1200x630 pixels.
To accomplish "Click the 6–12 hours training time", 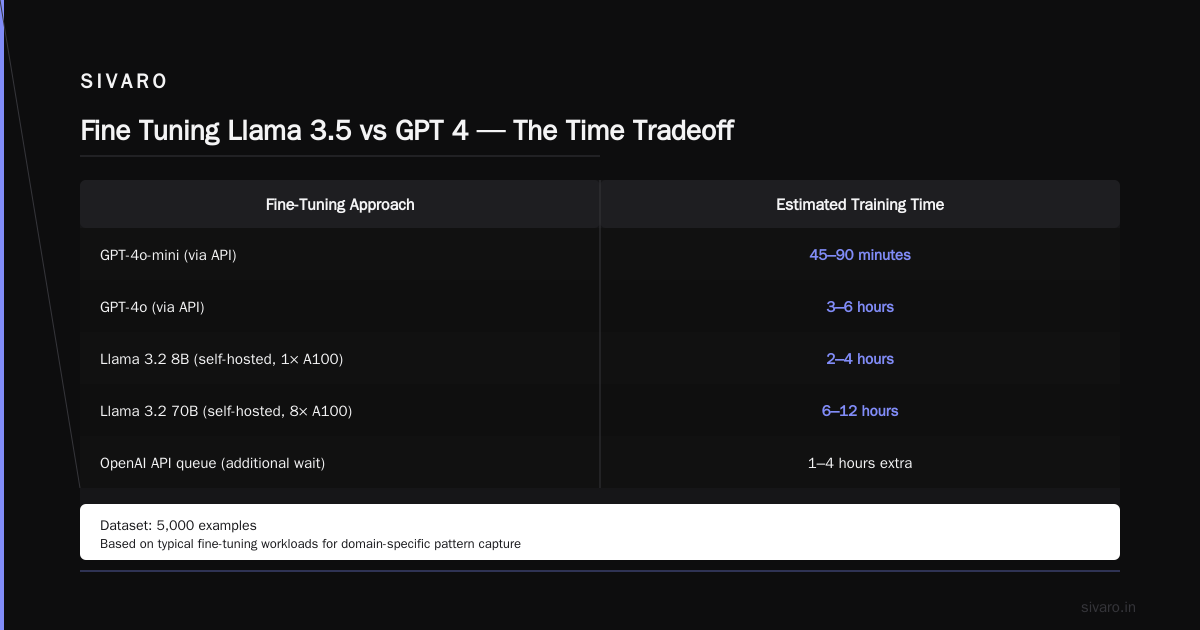I will point(860,411).
